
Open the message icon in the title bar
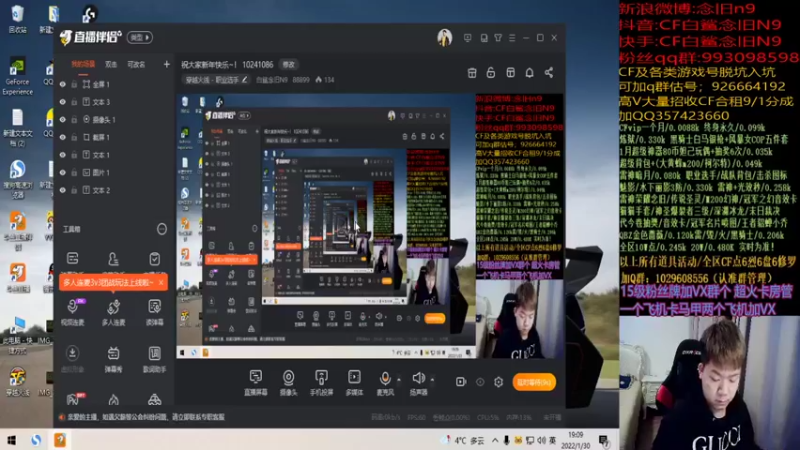pyautogui.click(x=467, y=38)
